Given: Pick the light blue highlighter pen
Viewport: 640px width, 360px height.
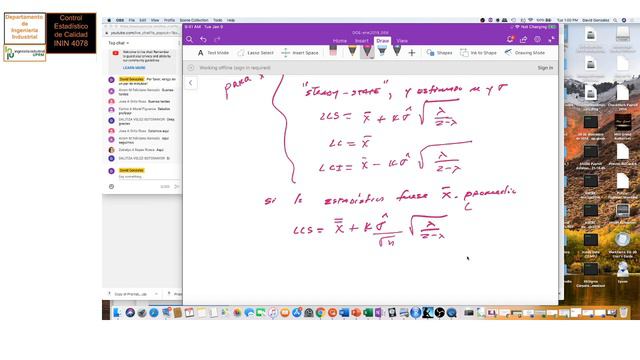Looking at the screenshot, I should tap(382, 51).
